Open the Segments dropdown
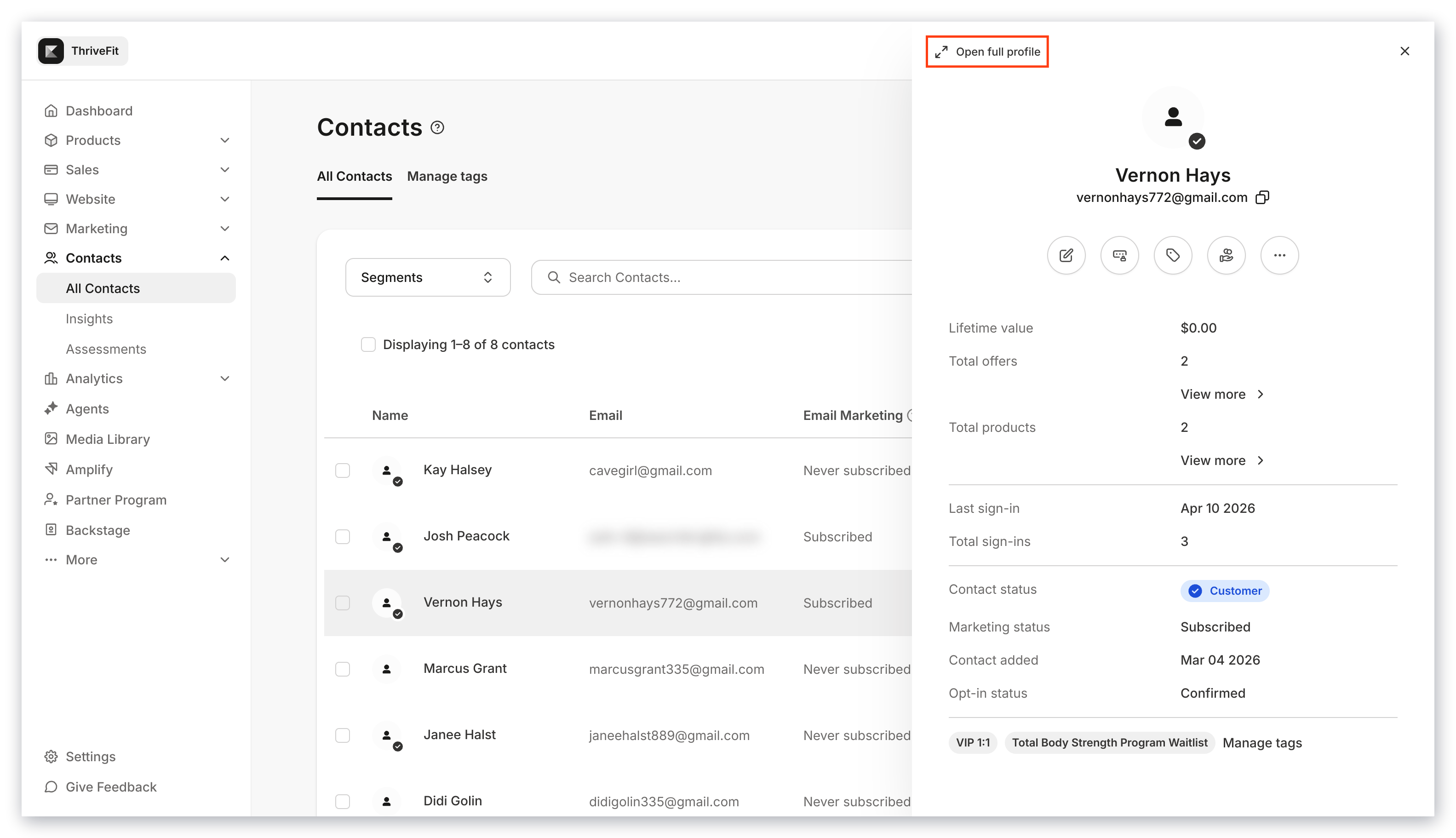 coord(428,277)
